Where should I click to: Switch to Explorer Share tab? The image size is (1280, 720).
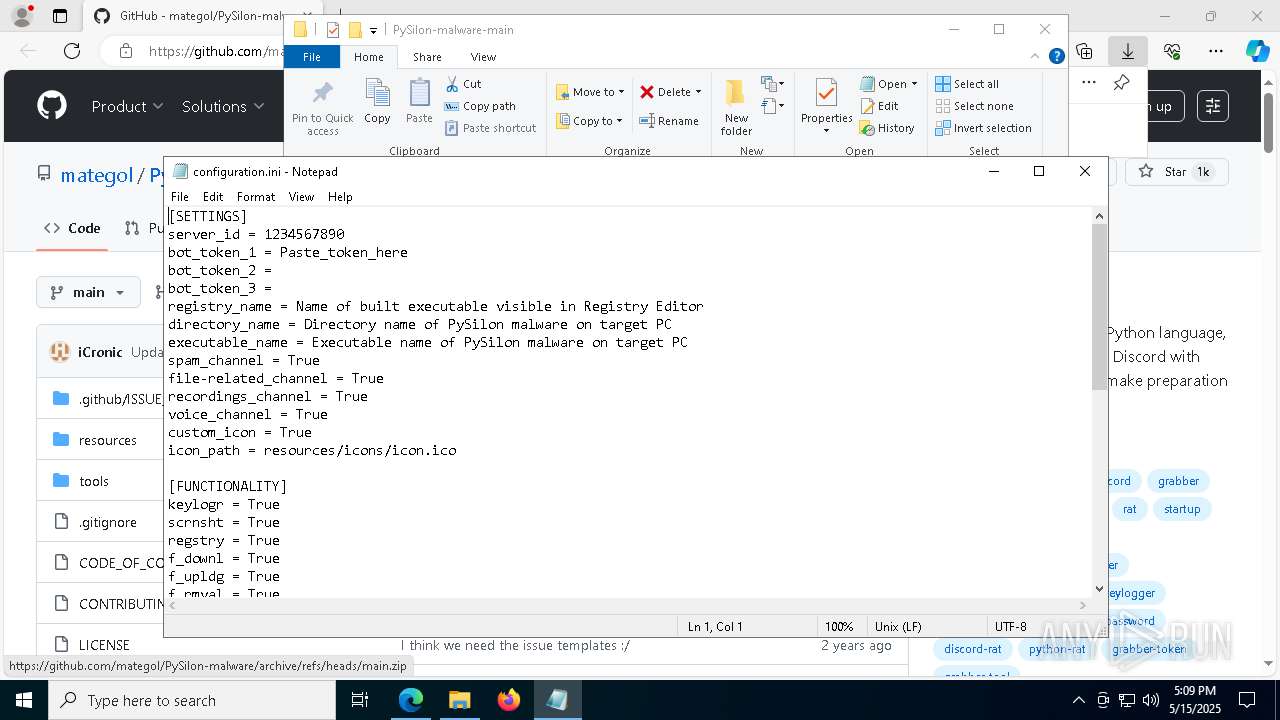(x=427, y=57)
